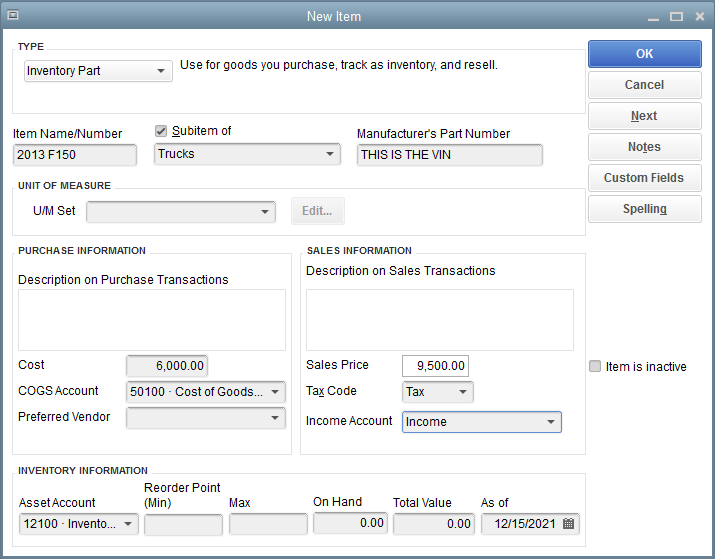
Task: Open the calendar icon beside As of date
Action: click(568, 523)
